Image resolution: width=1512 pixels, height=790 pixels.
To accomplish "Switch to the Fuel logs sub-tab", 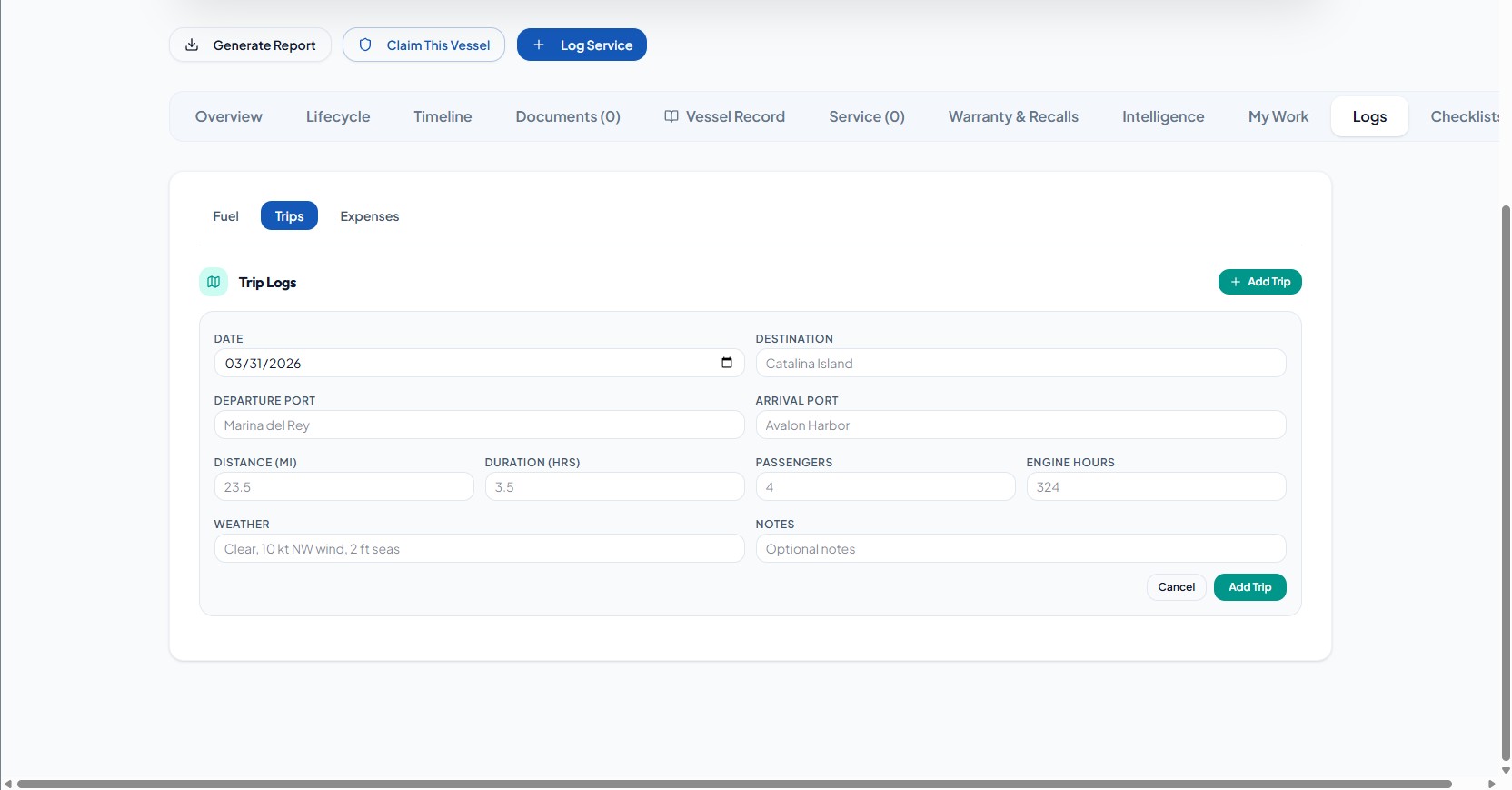I will click(x=225, y=216).
